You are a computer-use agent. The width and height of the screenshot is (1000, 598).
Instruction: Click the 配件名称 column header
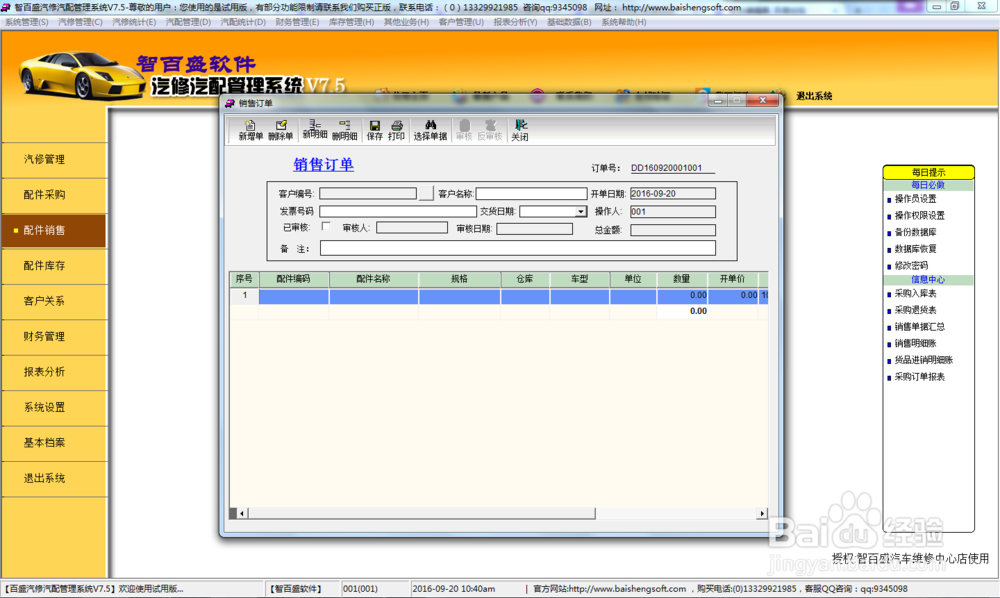374,279
